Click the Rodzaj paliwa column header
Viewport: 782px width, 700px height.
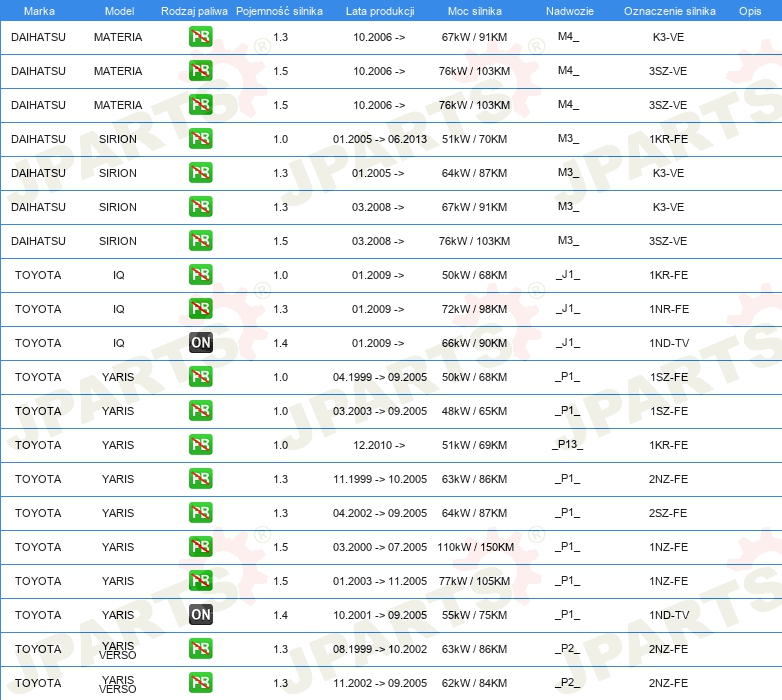[194, 11]
